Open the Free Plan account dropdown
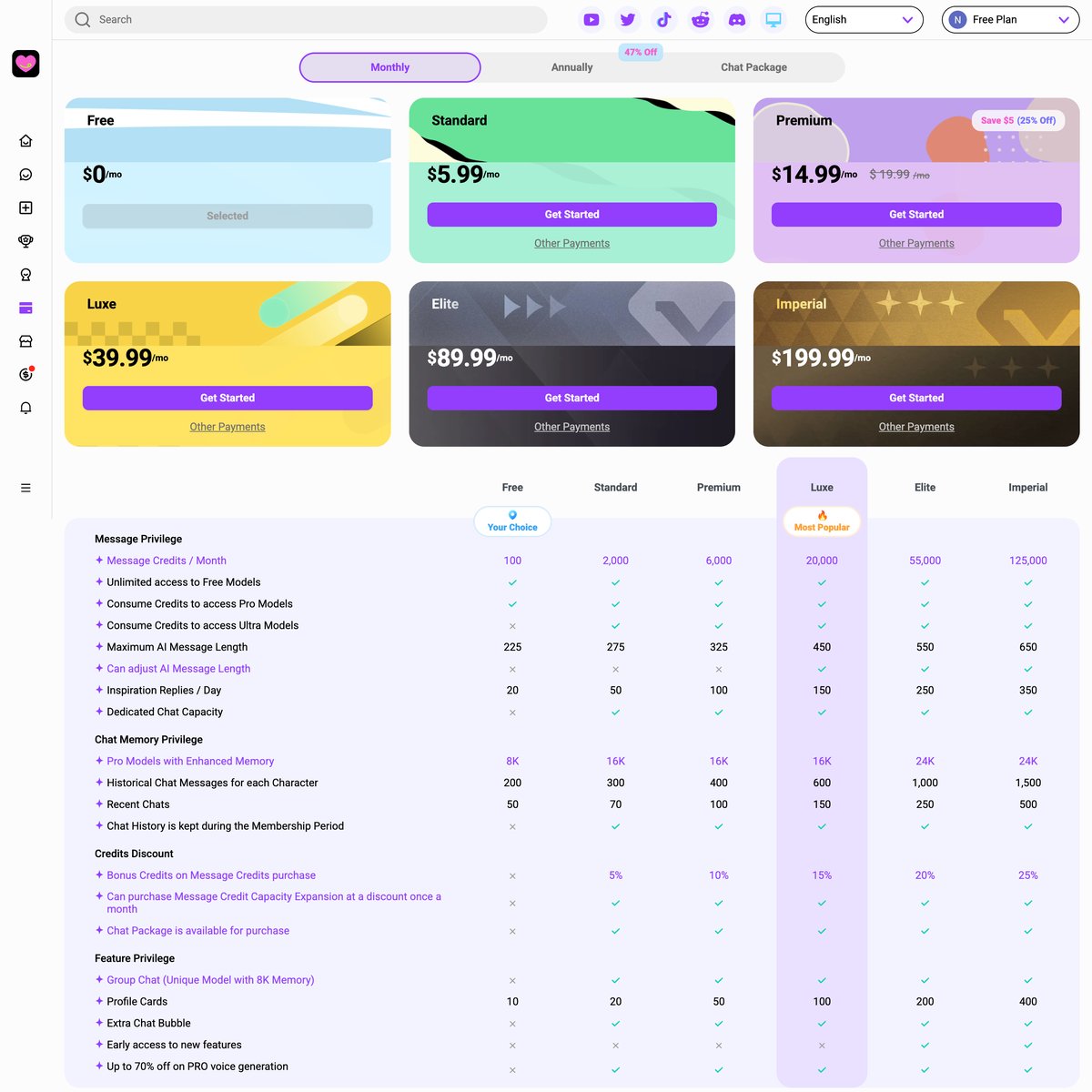The height and width of the screenshot is (1092, 1092). pos(1011,19)
